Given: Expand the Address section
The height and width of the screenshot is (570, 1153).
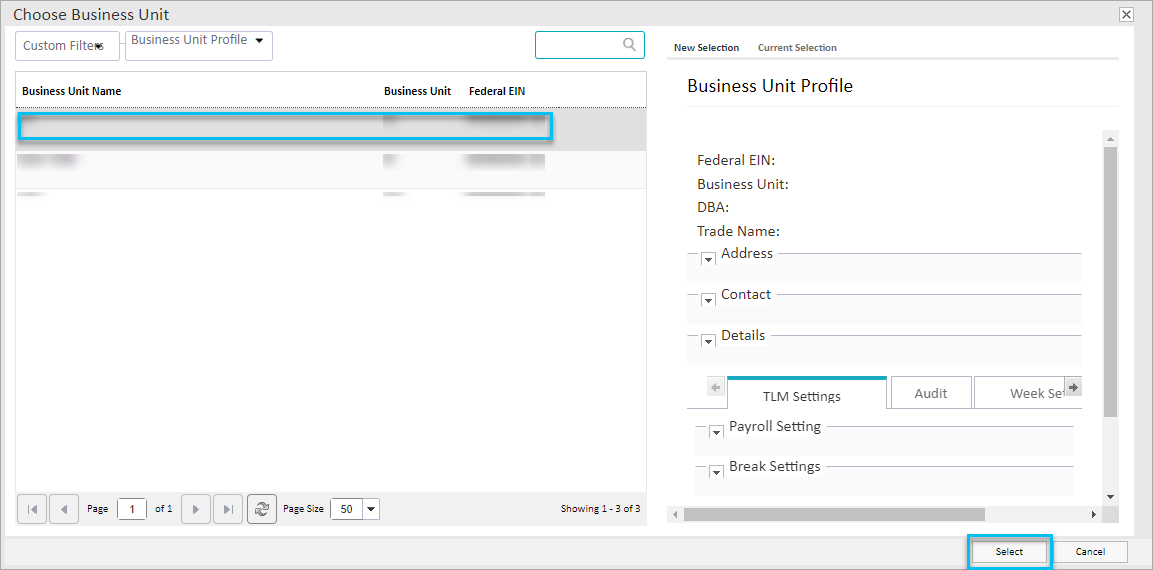Looking at the screenshot, I should (x=708, y=259).
